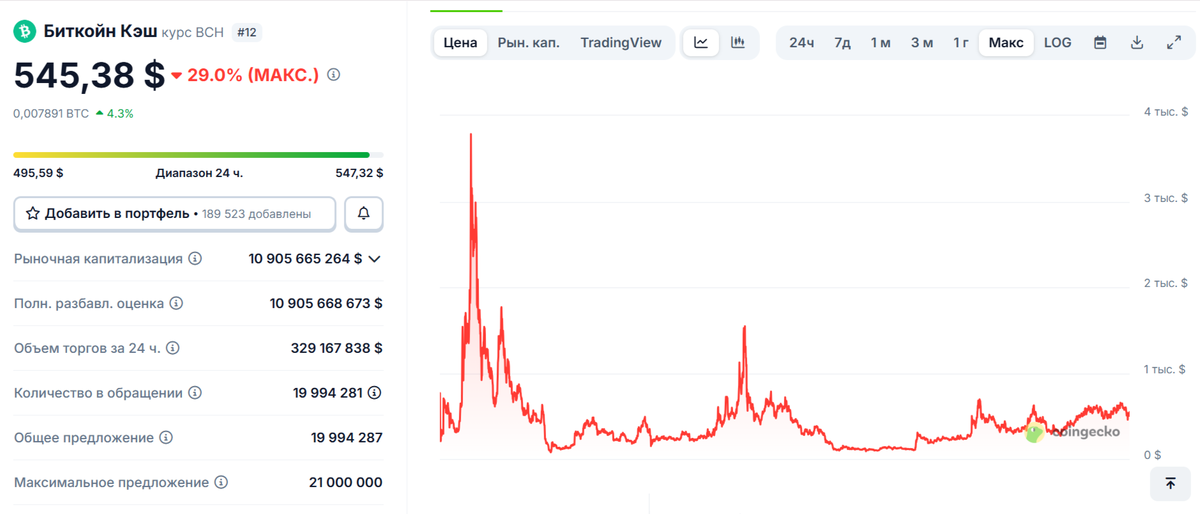1200x514 pixels.
Task: Click the bell price alert icon
Action: 364,213
